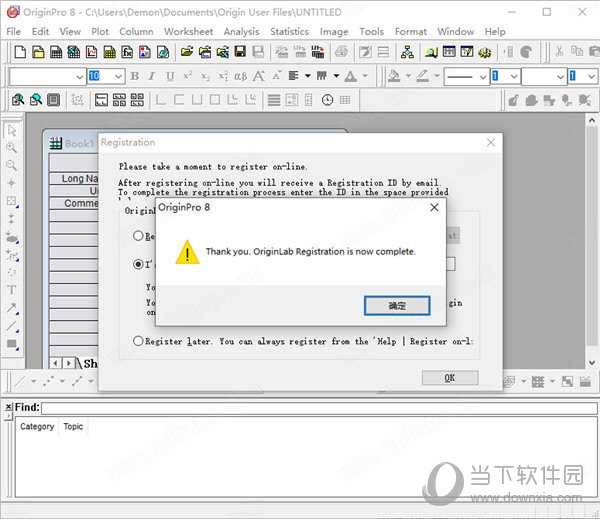Click the New Folder toolbar icon
Screen dimensions: 600x519
(38, 52)
